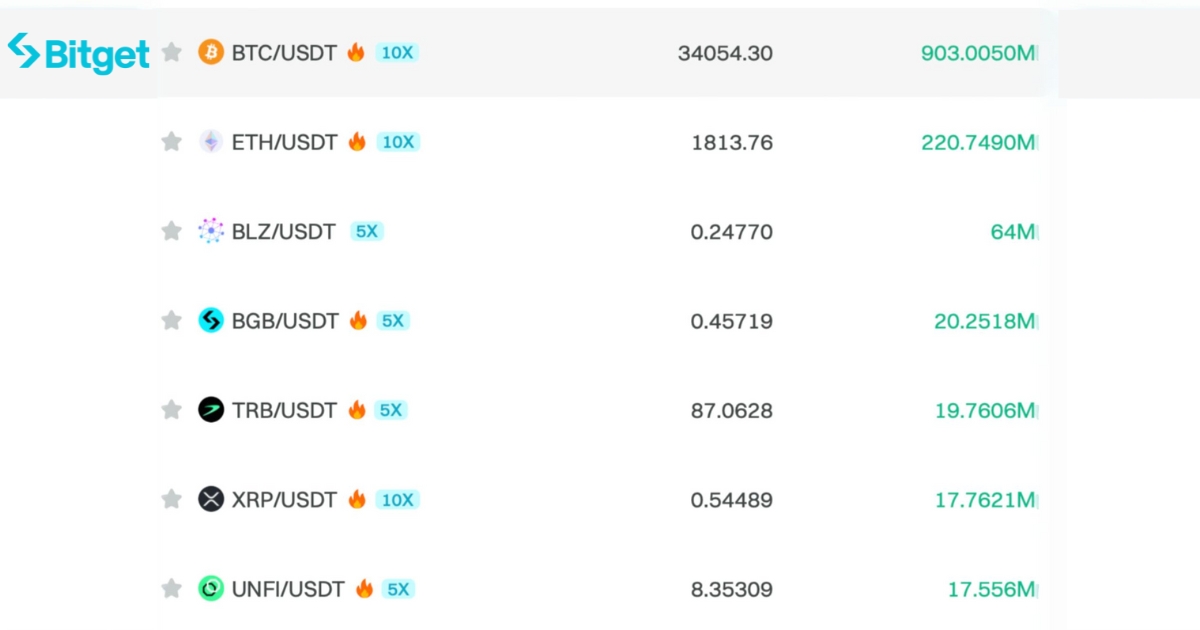1200x630 pixels.
Task: Click the fire icon beside TRB/USDT
Action: pyautogui.click(x=357, y=409)
